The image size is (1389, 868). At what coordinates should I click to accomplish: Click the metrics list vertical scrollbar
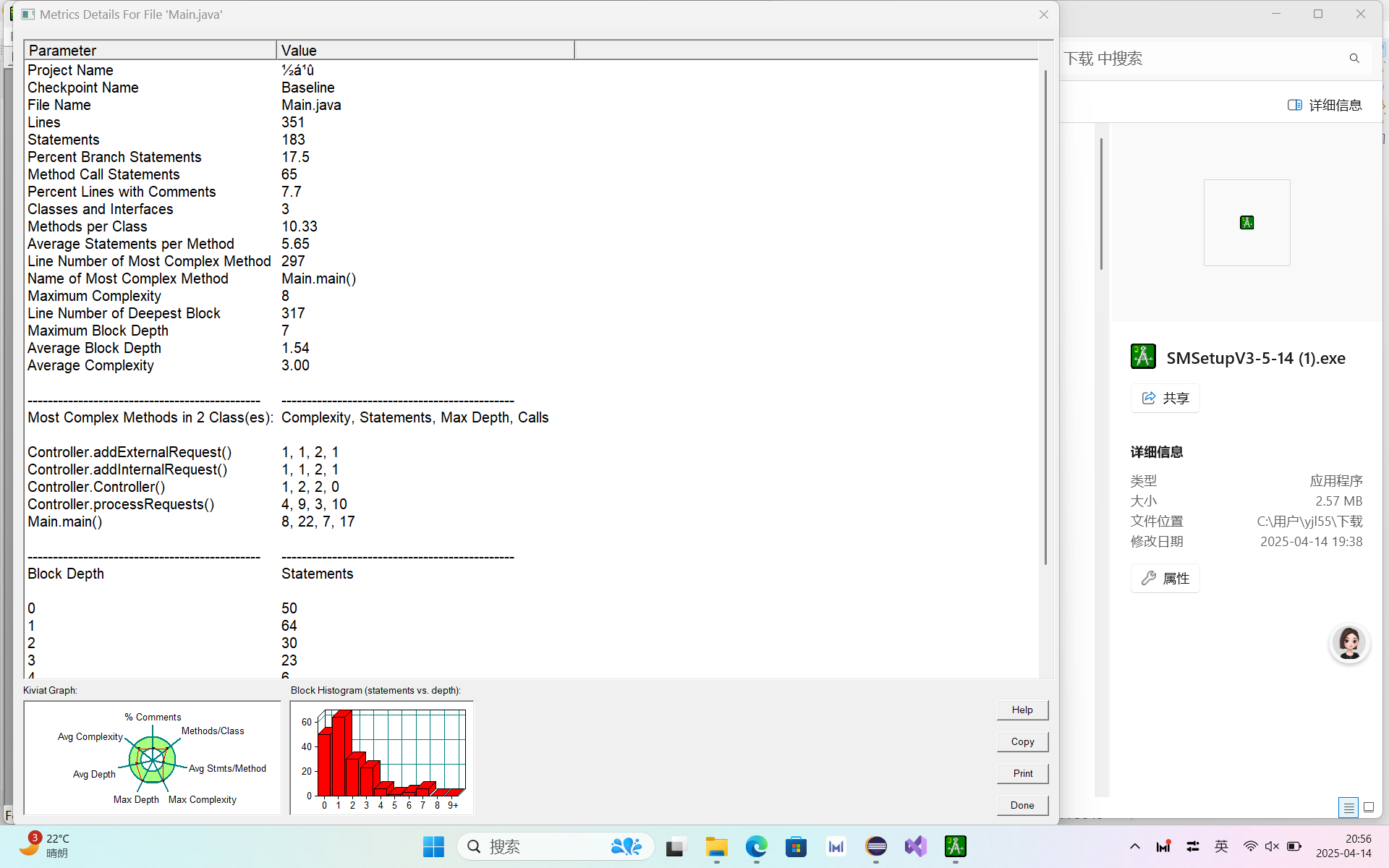[x=1045, y=318]
